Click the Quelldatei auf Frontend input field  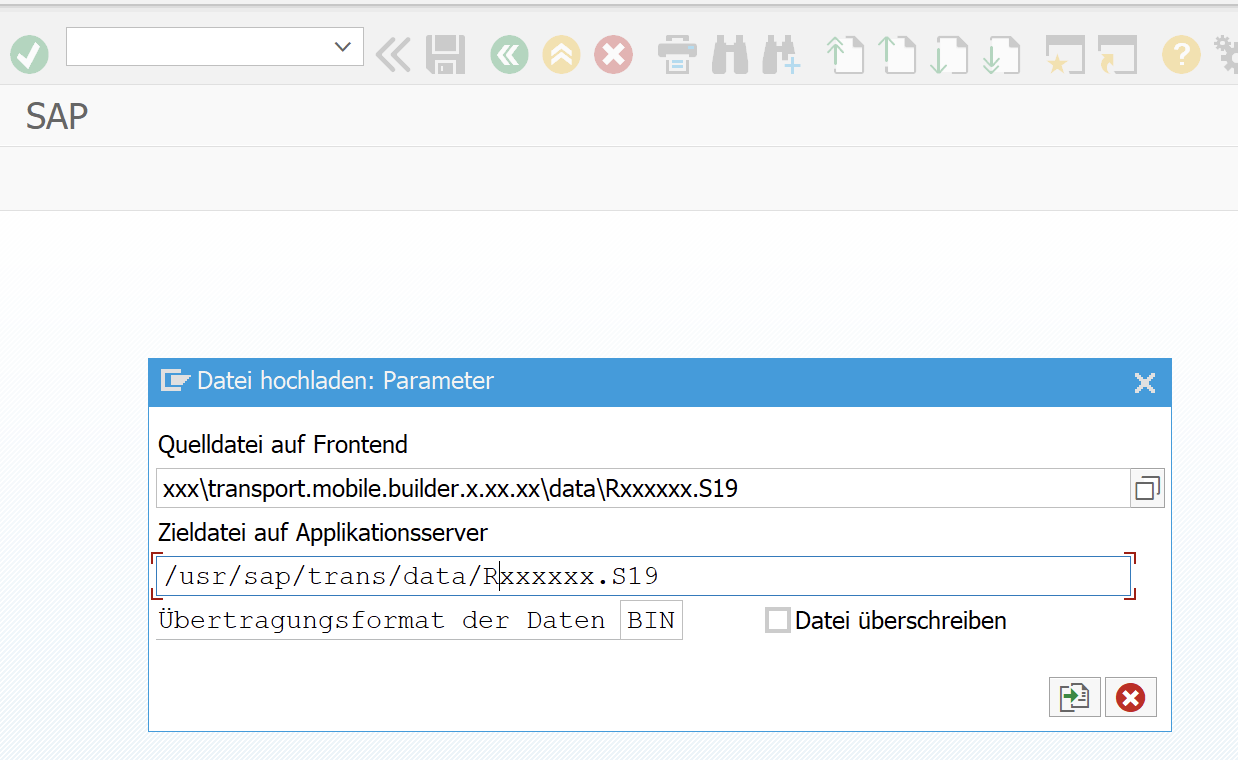coord(642,489)
